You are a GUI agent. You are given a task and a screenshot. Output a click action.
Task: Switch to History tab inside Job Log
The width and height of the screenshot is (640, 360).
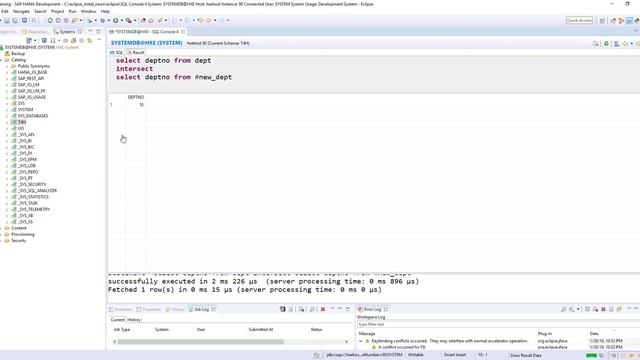click(133, 320)
